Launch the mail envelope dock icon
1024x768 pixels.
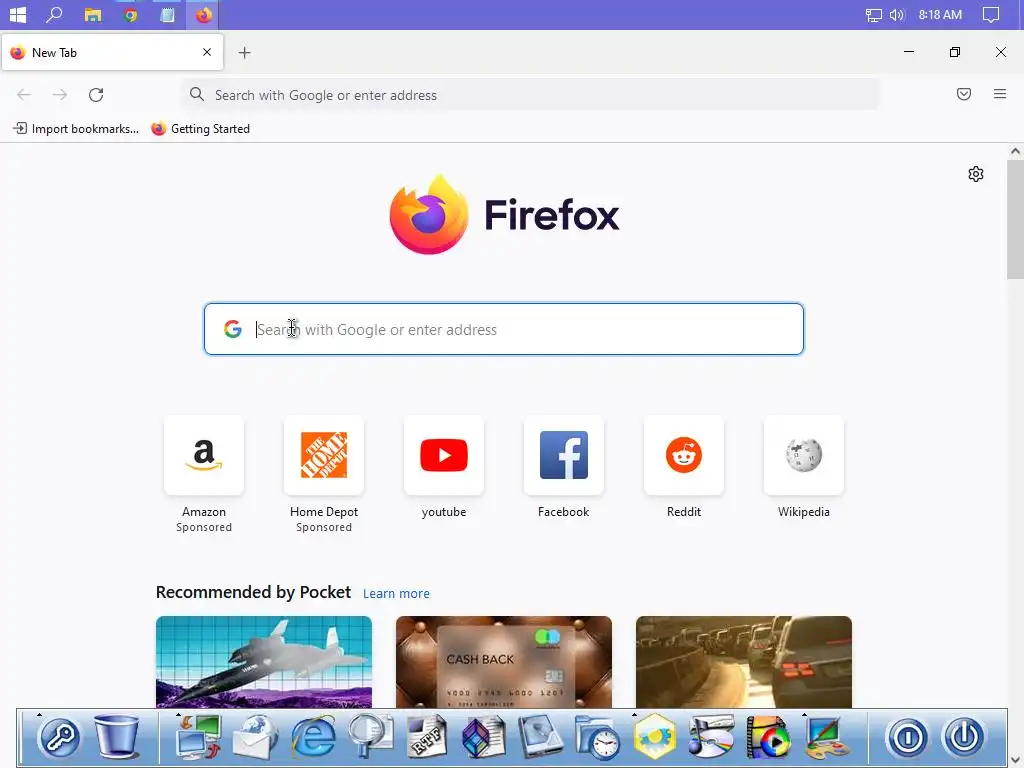(x=255, y=737)
